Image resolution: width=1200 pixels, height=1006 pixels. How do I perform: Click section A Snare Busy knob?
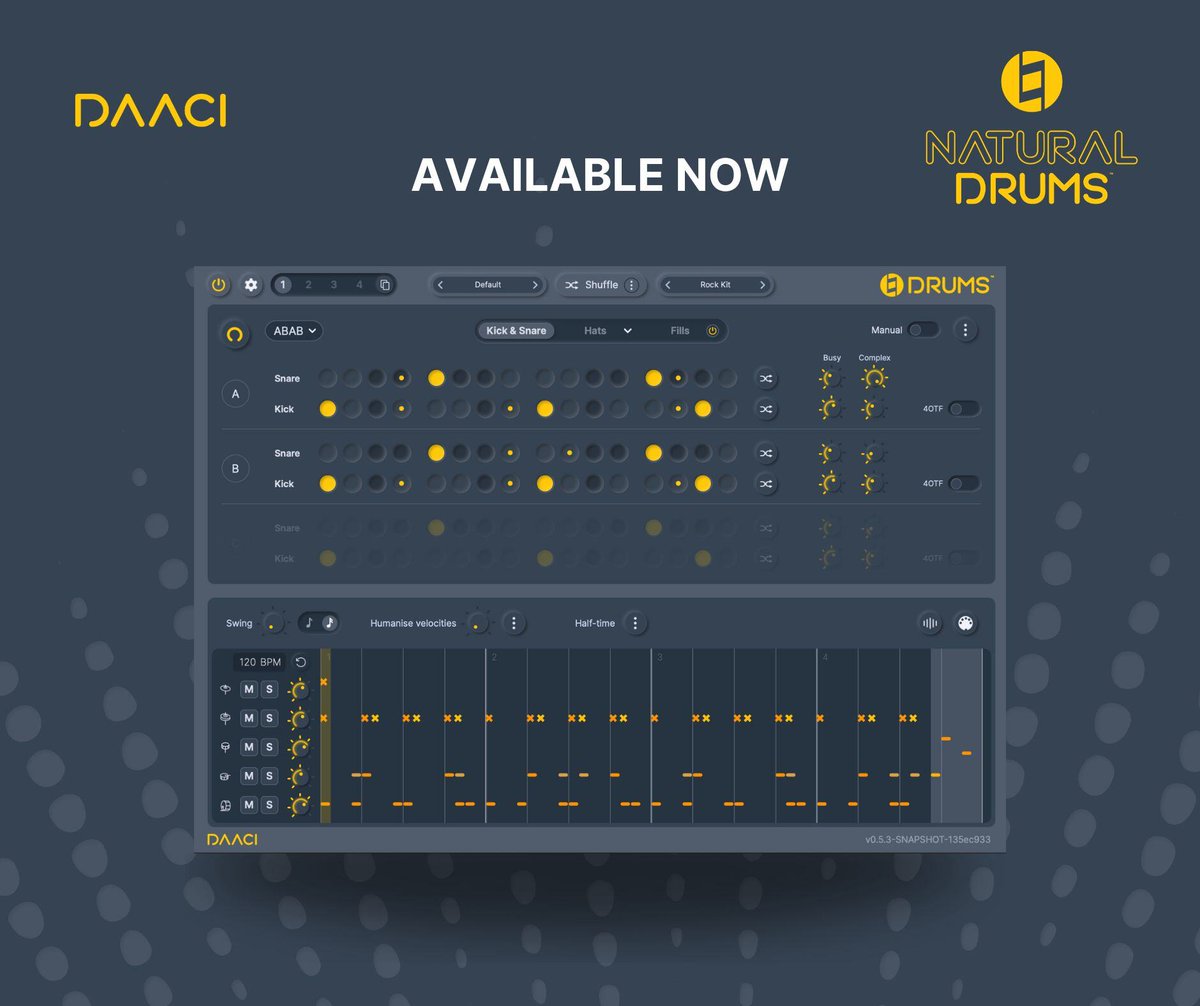coord(830,379)
